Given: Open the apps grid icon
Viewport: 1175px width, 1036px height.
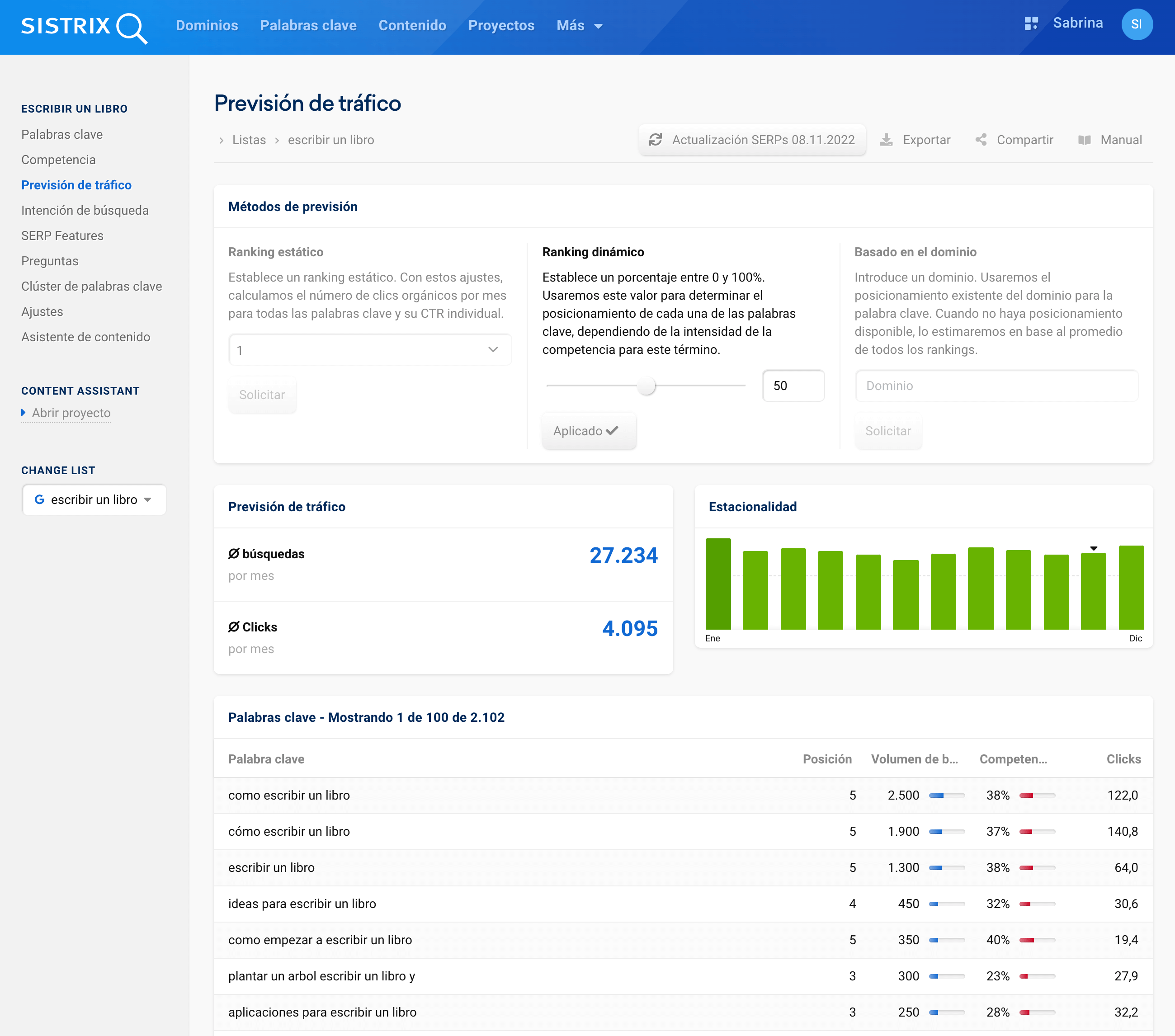Looking at the screenshot, I should pos(1031,24).
